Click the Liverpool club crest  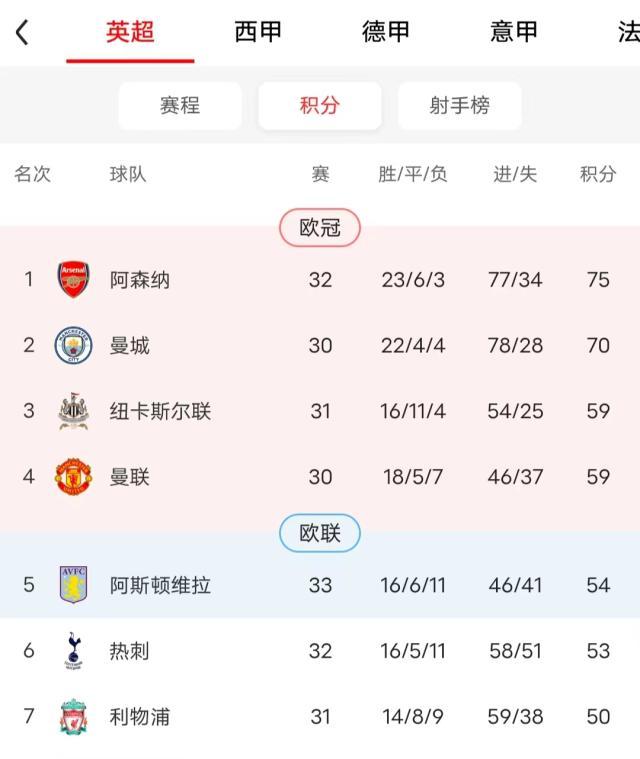[73, 717]
